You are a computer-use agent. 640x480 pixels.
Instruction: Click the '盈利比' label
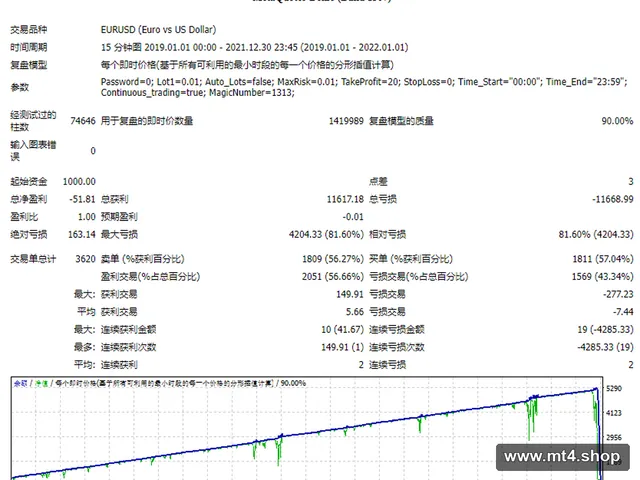coord(24,217)
